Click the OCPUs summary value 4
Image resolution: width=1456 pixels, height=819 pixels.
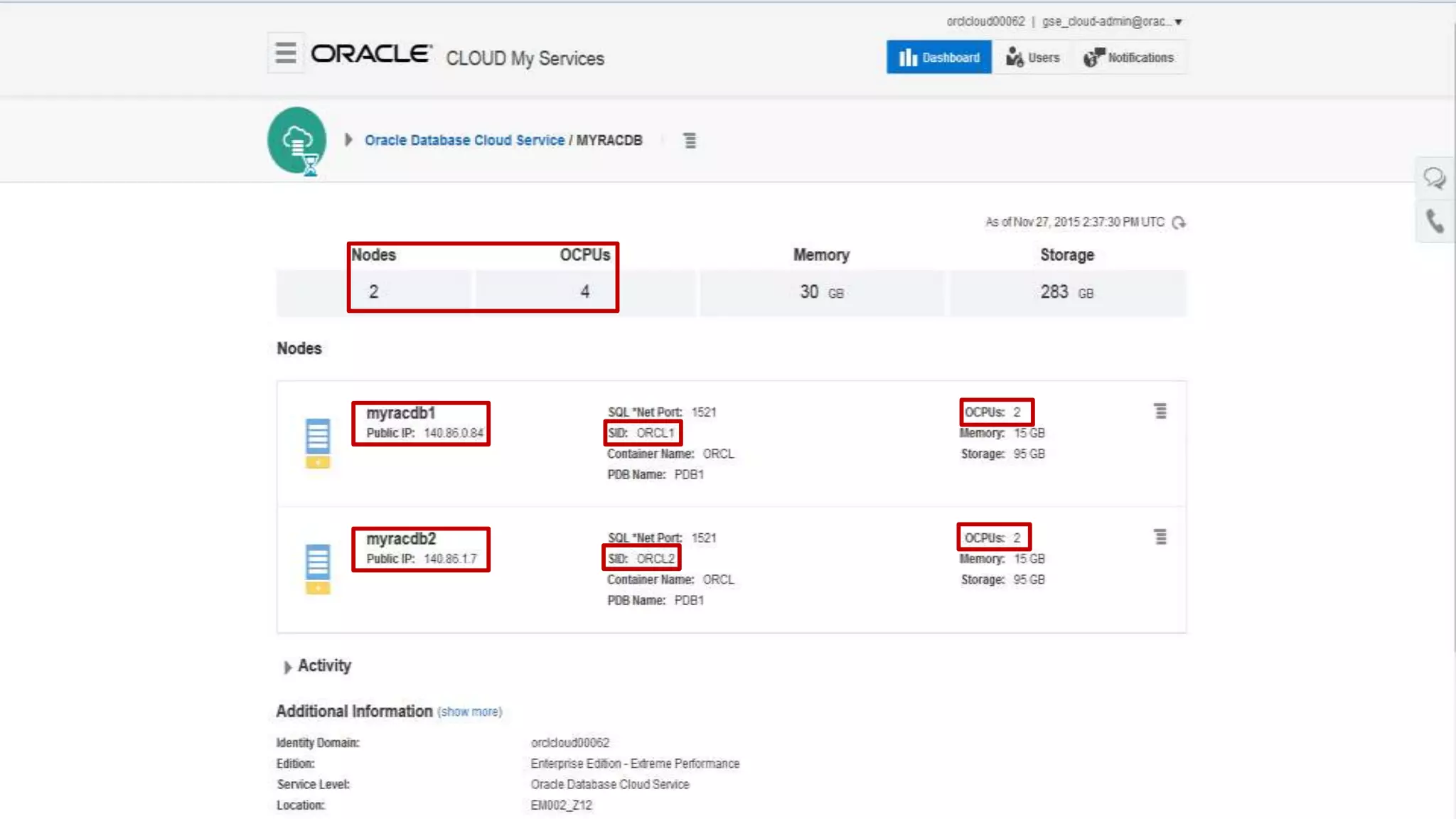pyautogui.click(x=585, y=291)
